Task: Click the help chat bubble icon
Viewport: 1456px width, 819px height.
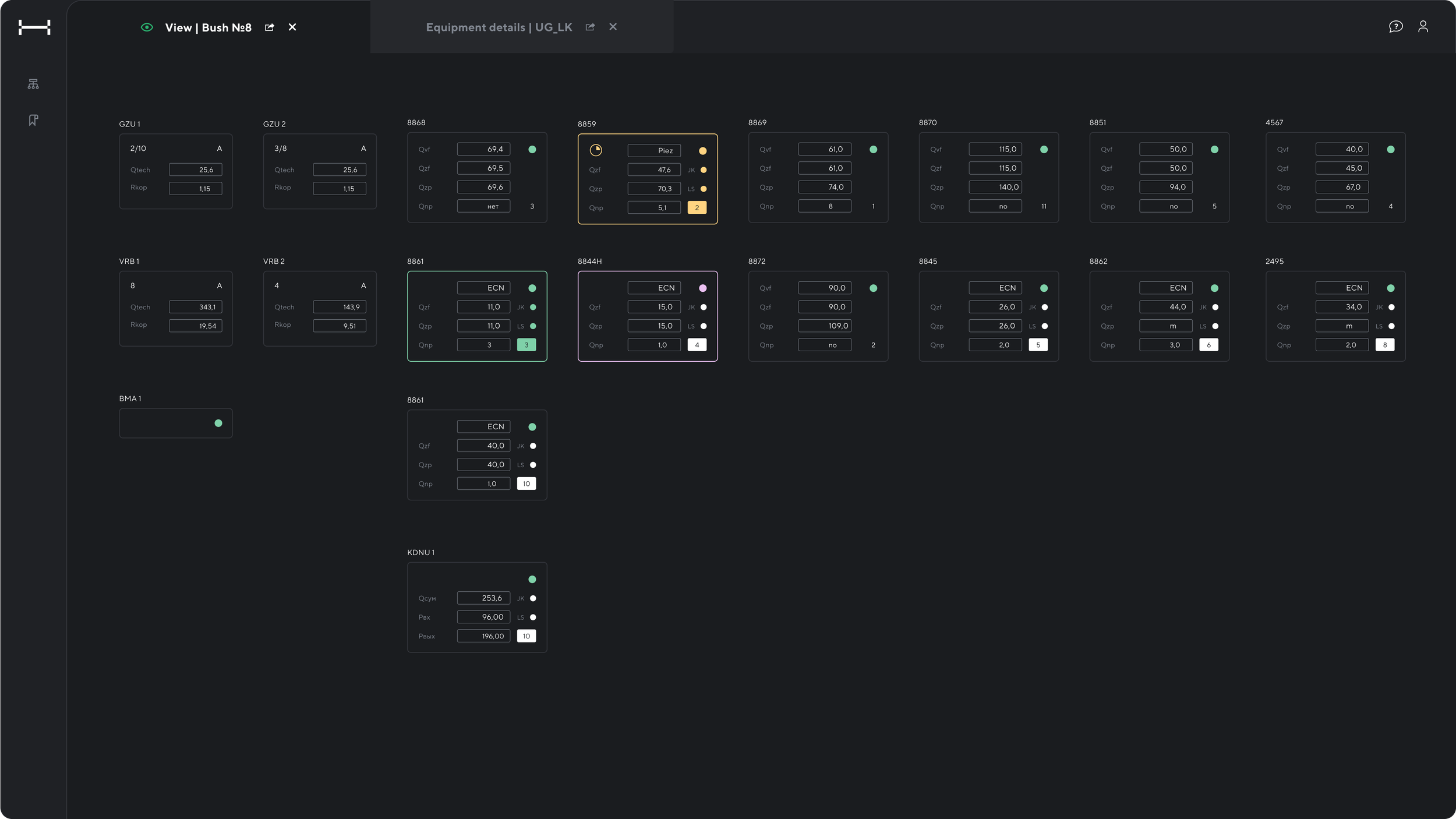Action: click(x=1395, y=27)
